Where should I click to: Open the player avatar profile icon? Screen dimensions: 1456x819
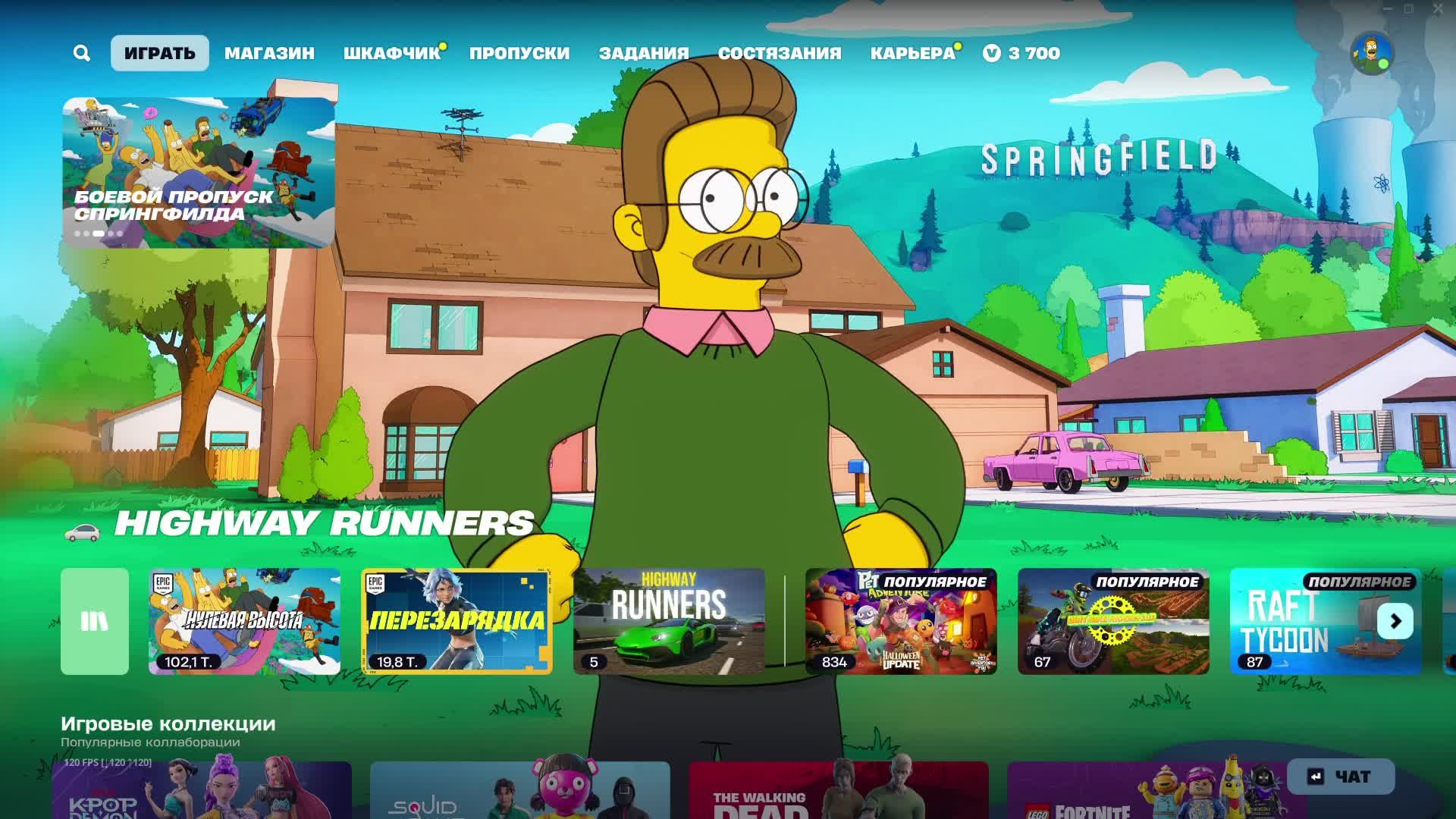pos(1371,53)
